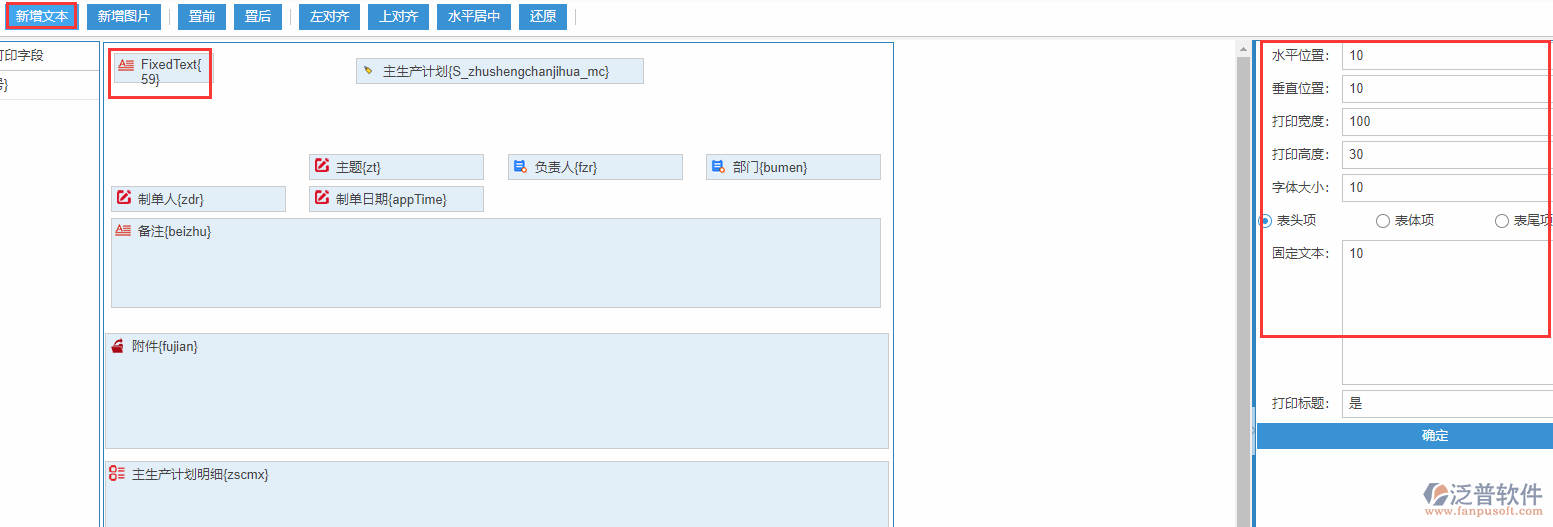
Task: Click the 固定文本 text area
Action: (x=1446, y=310)
